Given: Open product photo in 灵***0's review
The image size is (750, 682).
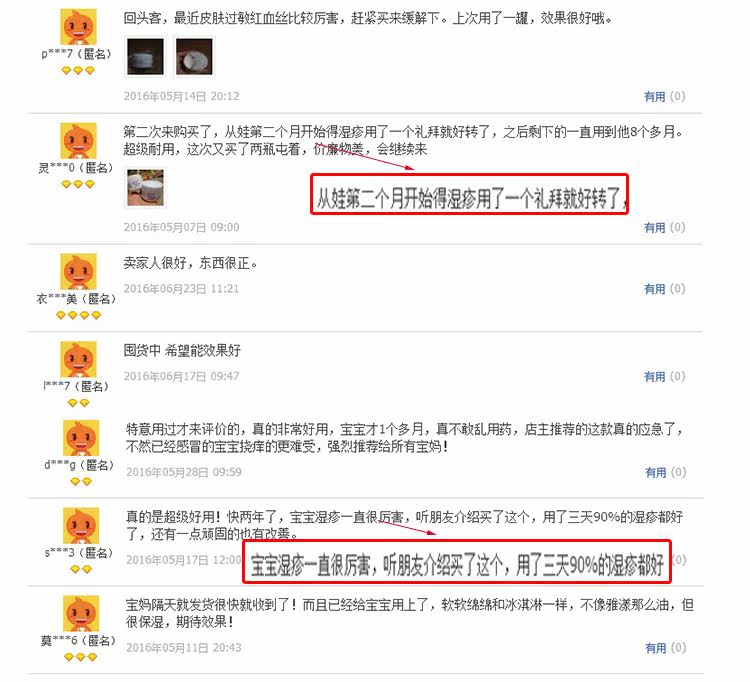Looking at the screenshot, I should click(145, 188).
